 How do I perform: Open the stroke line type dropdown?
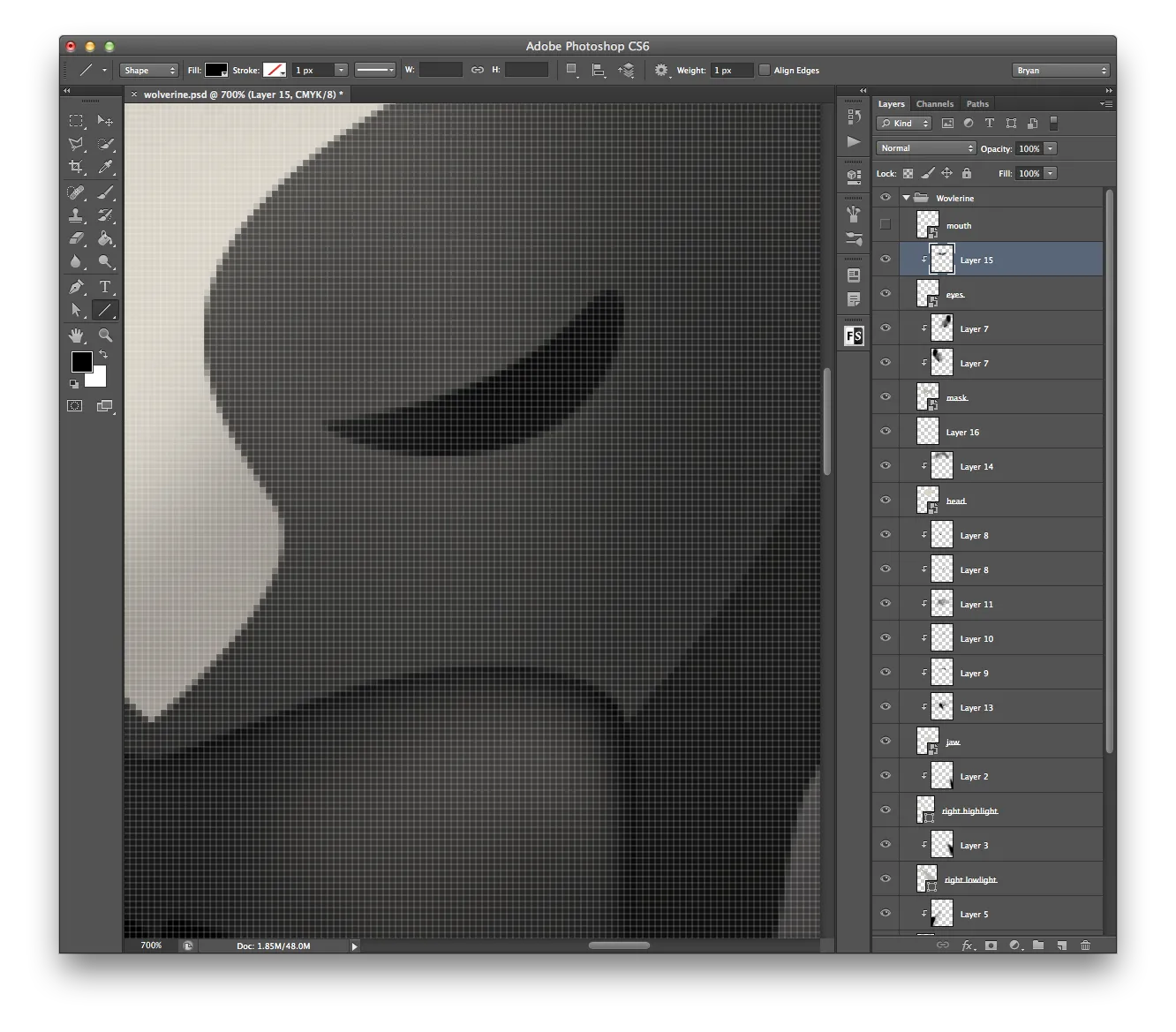[x=375, y=70]
